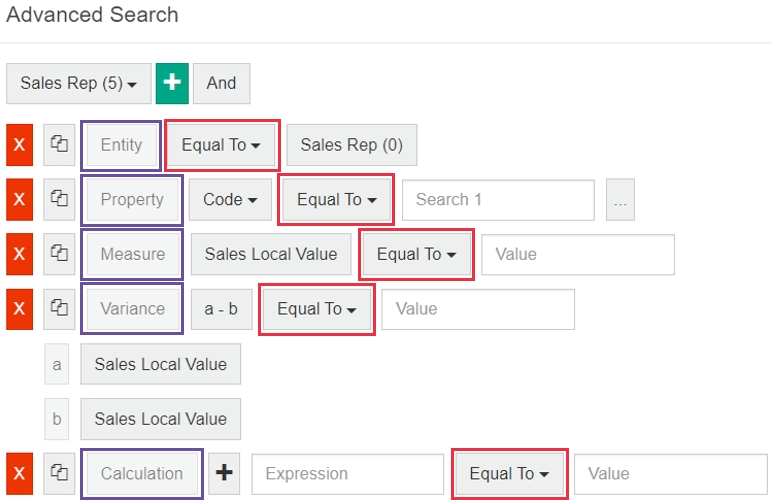Expand the Code property dropdown
772x500 pixels.
point(229,200)
